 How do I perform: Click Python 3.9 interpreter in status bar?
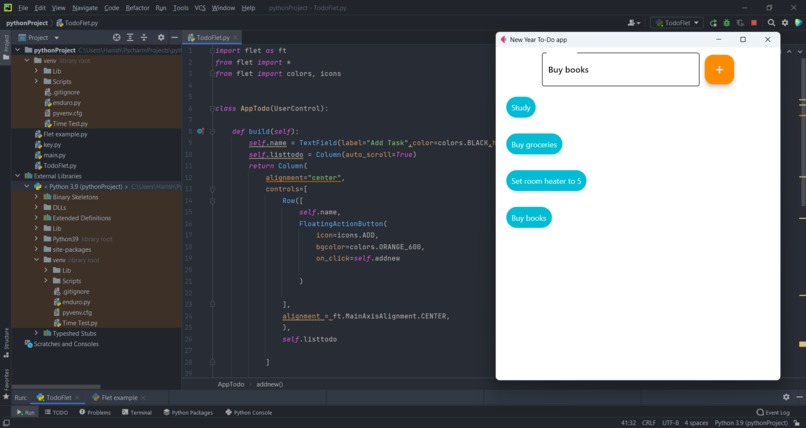point(750,423)
